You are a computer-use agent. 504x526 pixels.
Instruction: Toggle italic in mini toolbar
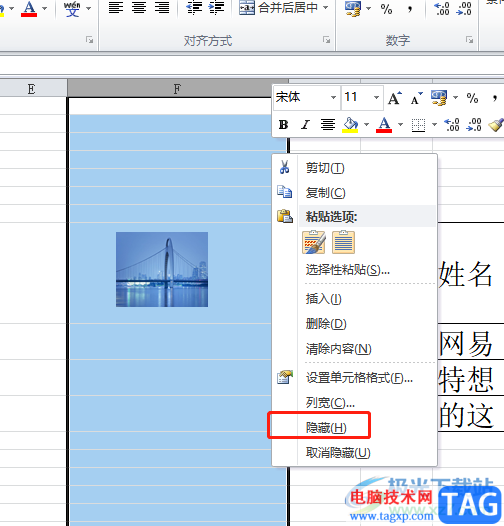point(305,125)
